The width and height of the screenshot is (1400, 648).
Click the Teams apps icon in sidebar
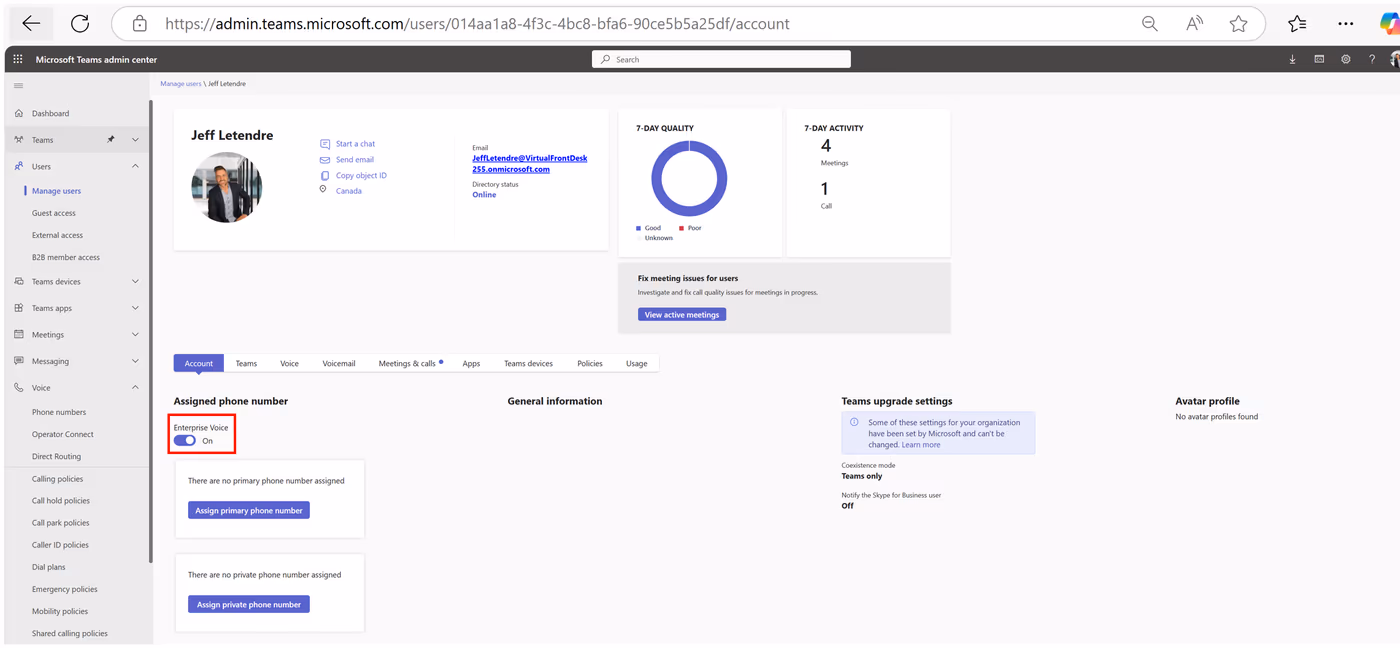point(19,308)
